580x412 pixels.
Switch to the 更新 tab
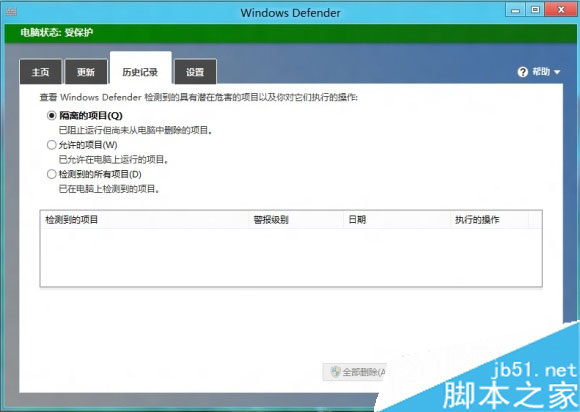tap(86, 72)
